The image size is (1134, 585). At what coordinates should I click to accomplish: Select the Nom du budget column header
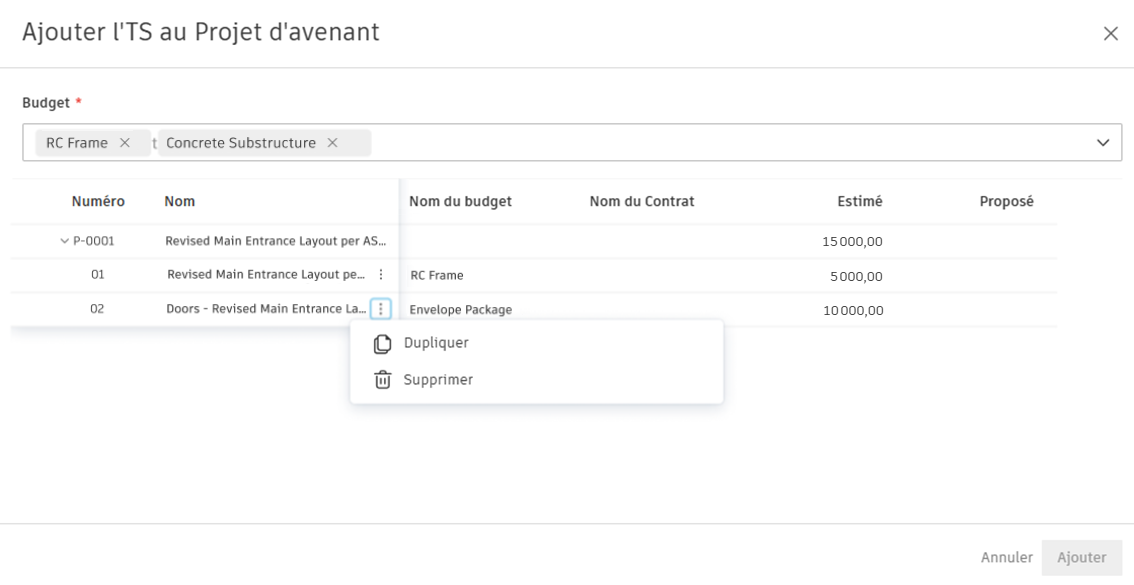460,202
